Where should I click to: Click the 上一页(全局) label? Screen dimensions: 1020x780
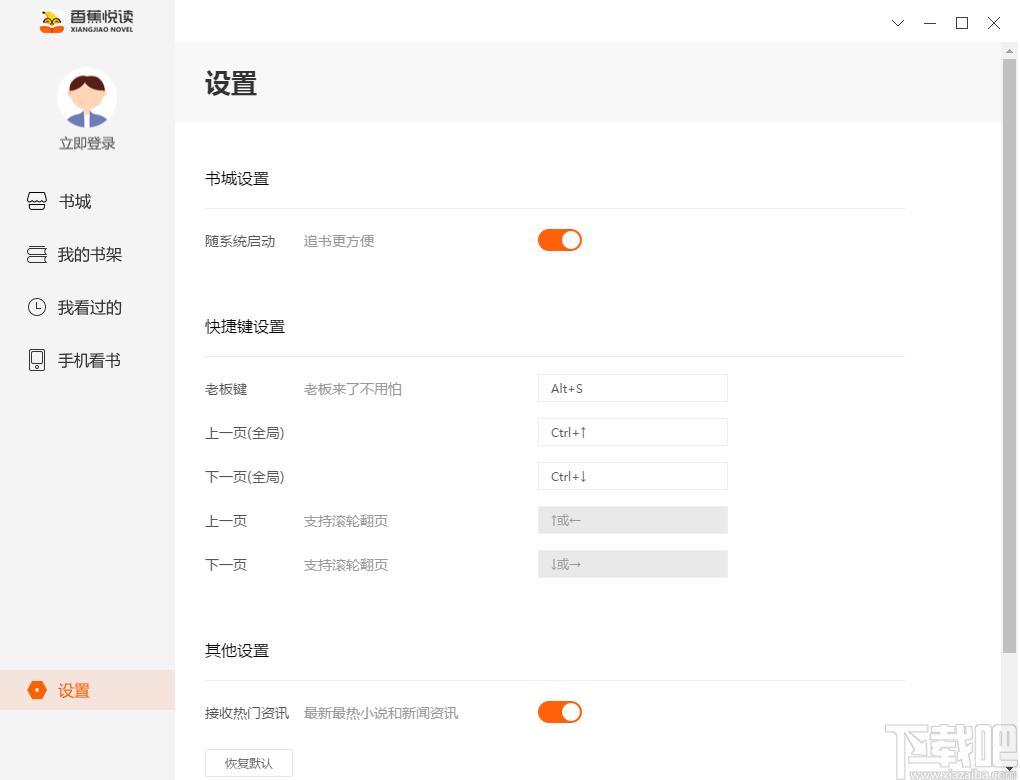coord(245,433)
